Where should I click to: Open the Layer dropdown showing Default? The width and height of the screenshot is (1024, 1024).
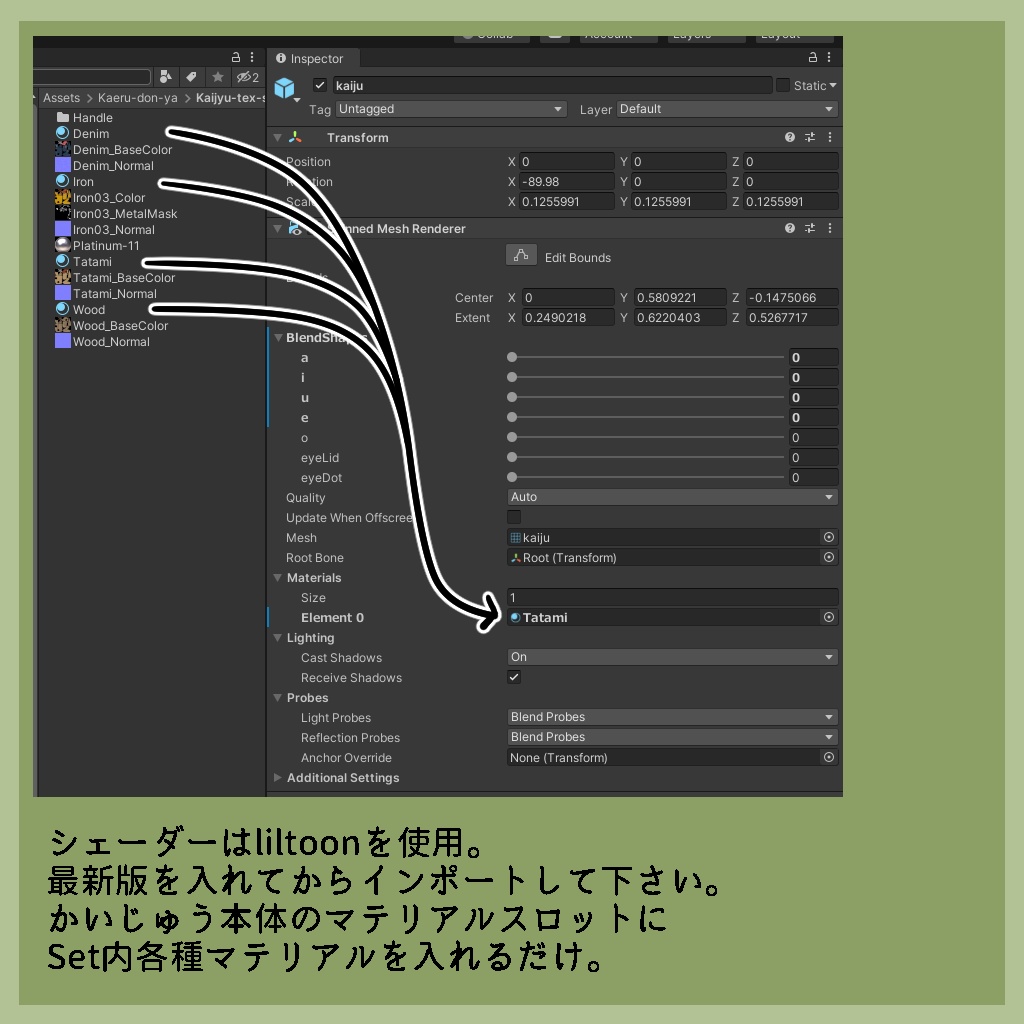pyautogui.click(x=727, y=109)
